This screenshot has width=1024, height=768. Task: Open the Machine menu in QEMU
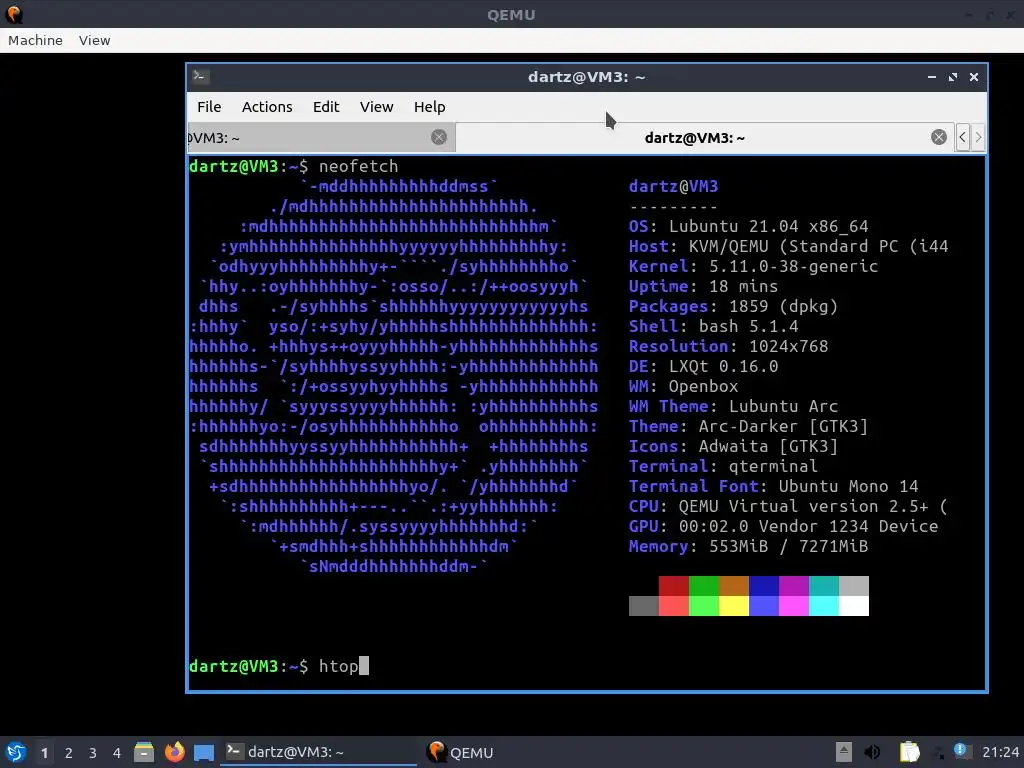click(35, 40)
